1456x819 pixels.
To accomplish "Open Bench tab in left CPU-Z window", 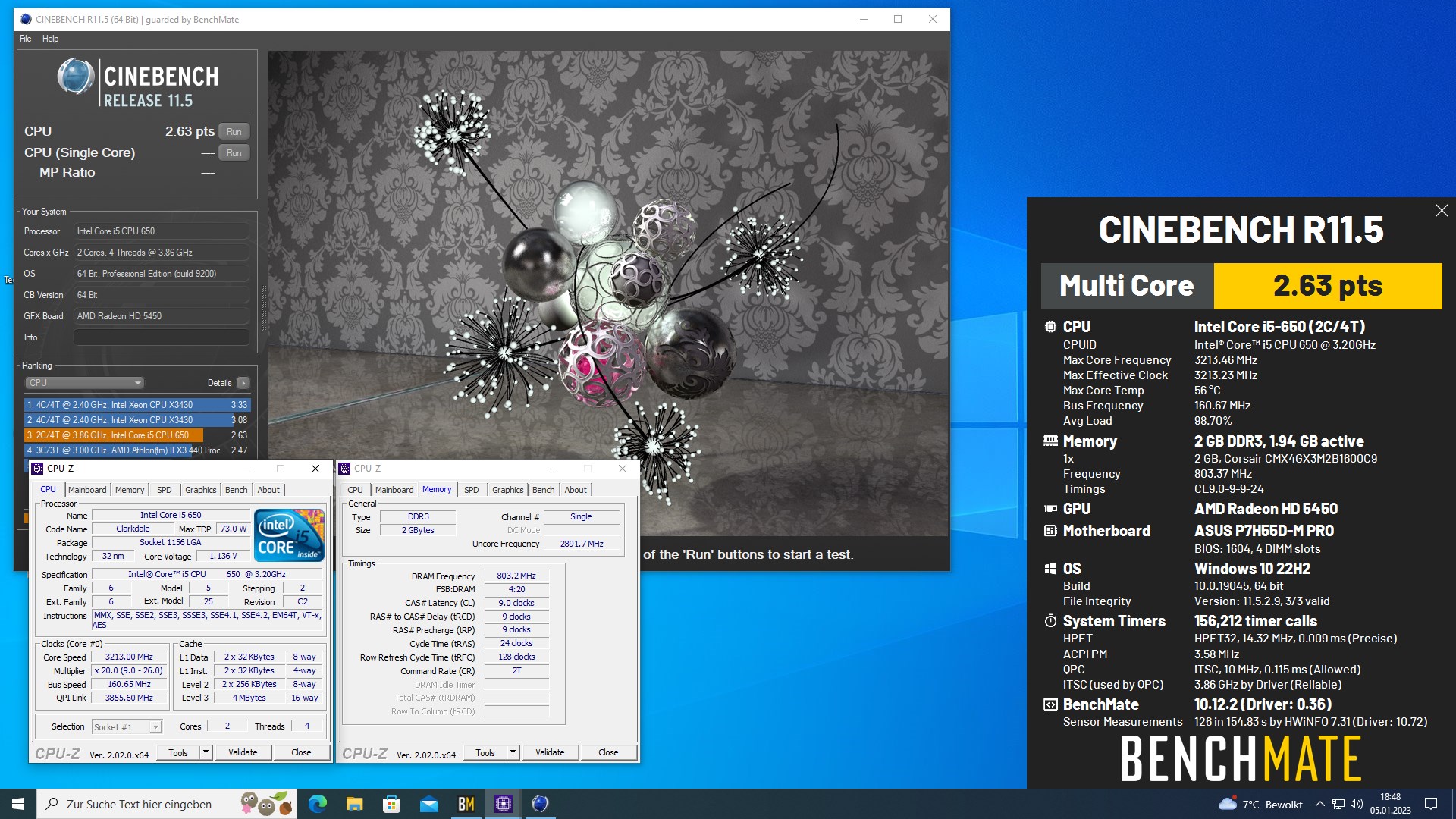I will coord(237,490).
